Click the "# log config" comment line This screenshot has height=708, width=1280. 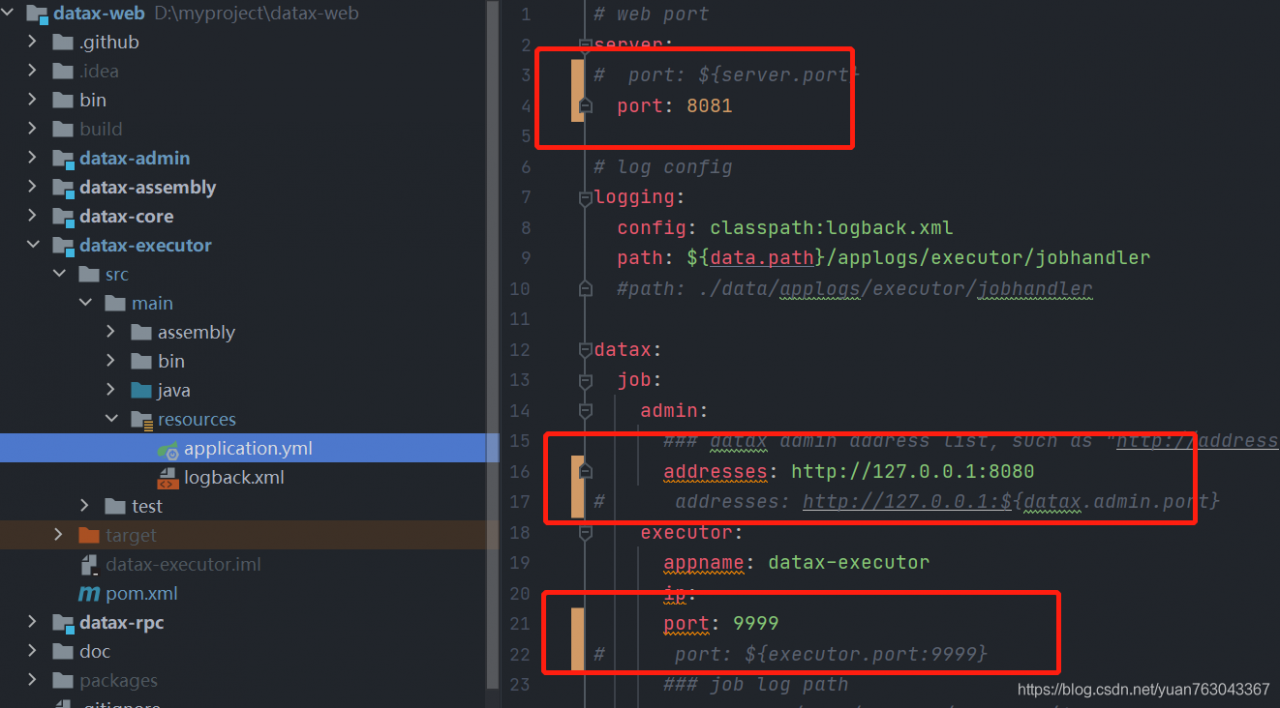point(663,166)
